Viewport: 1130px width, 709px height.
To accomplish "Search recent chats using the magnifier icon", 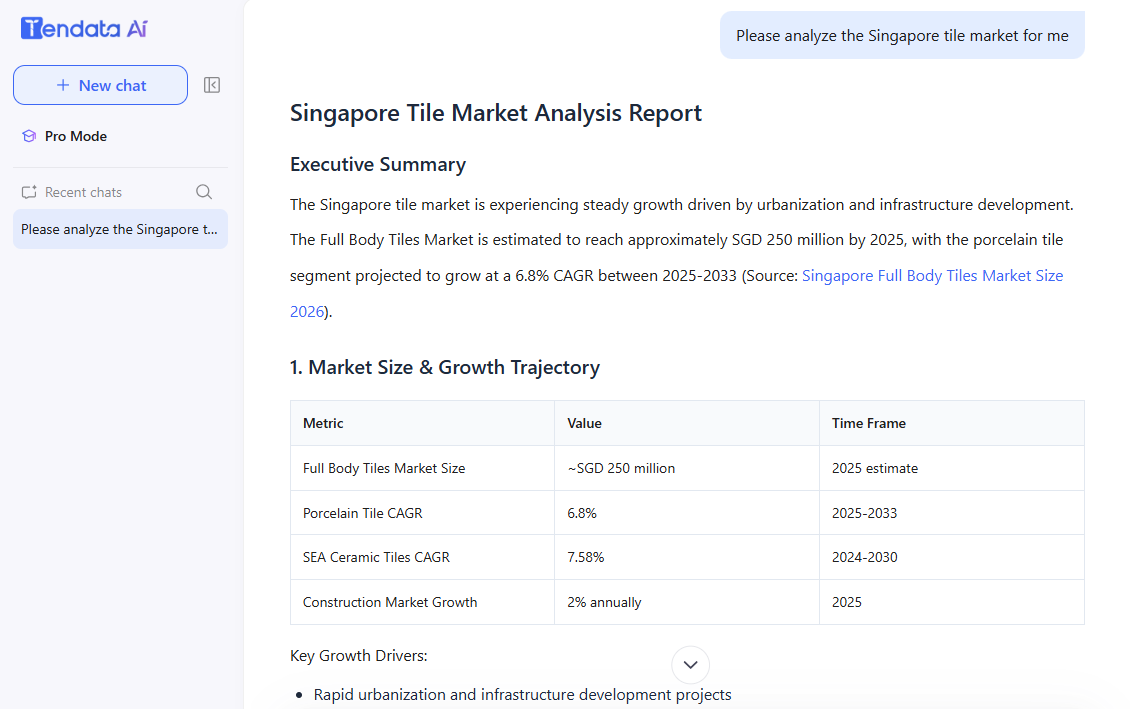I will click(204, 192).
